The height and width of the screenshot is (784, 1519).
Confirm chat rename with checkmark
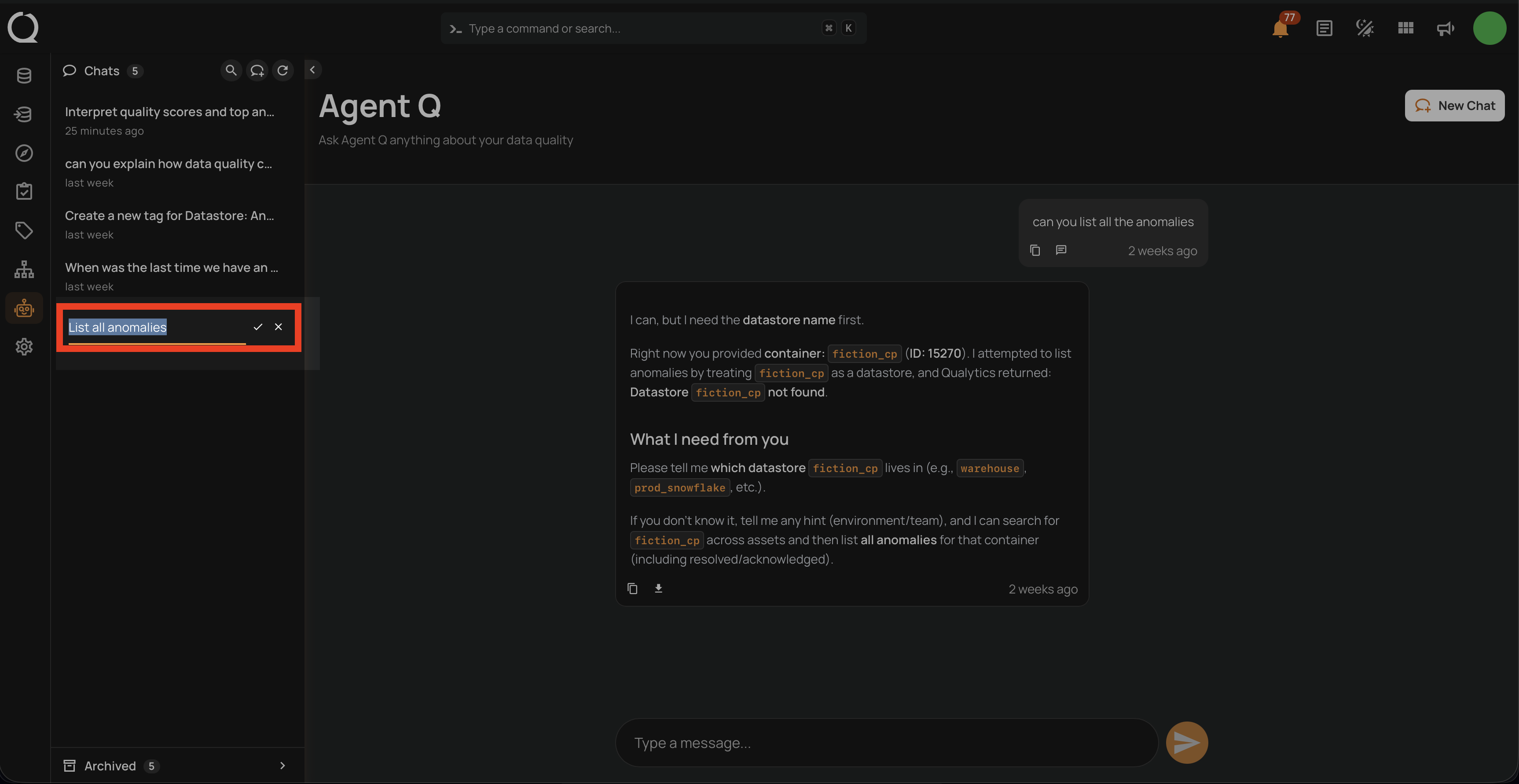click(258, 327)
